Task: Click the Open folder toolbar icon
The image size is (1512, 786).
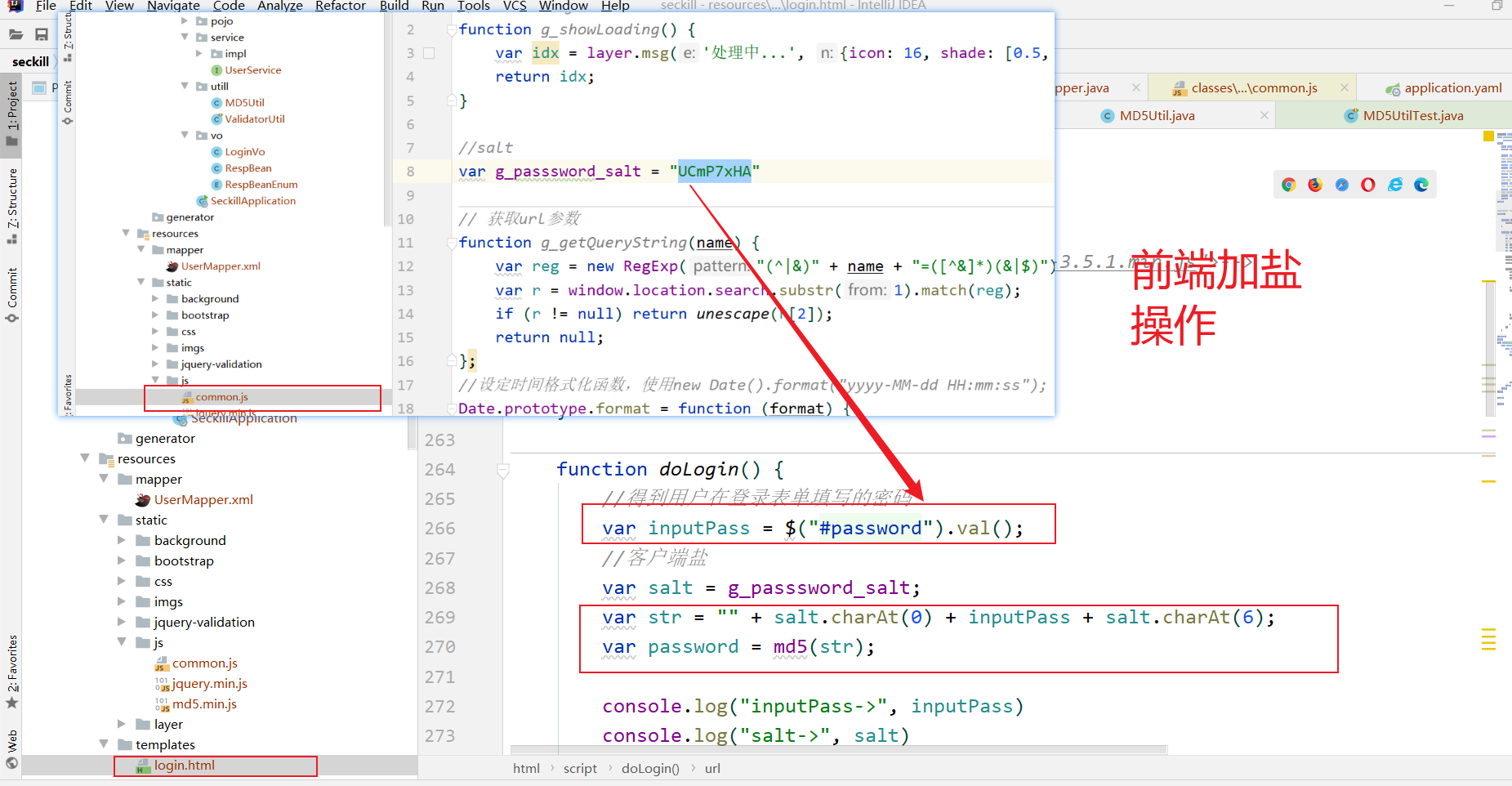Action: [x=16, y=33]
